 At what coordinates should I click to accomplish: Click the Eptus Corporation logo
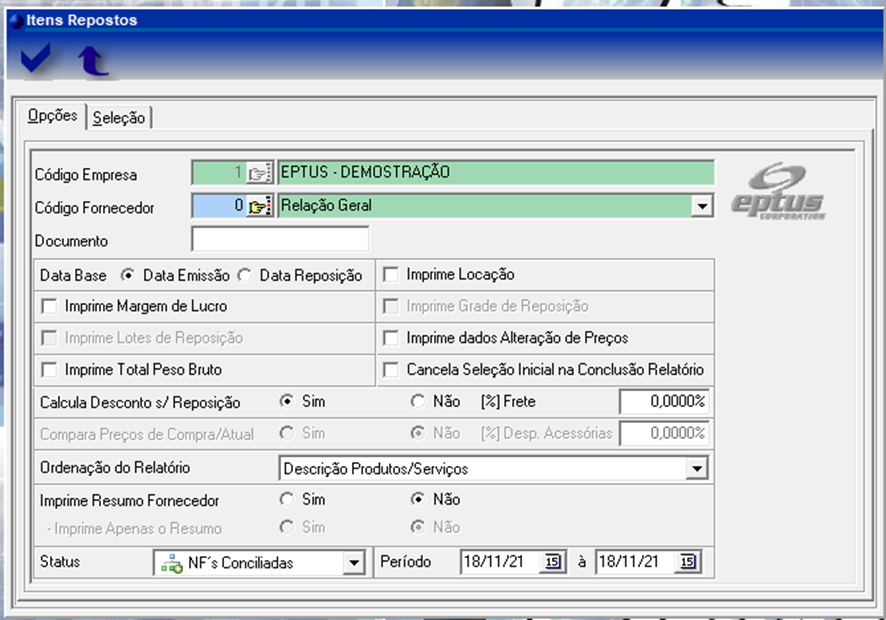776,192
